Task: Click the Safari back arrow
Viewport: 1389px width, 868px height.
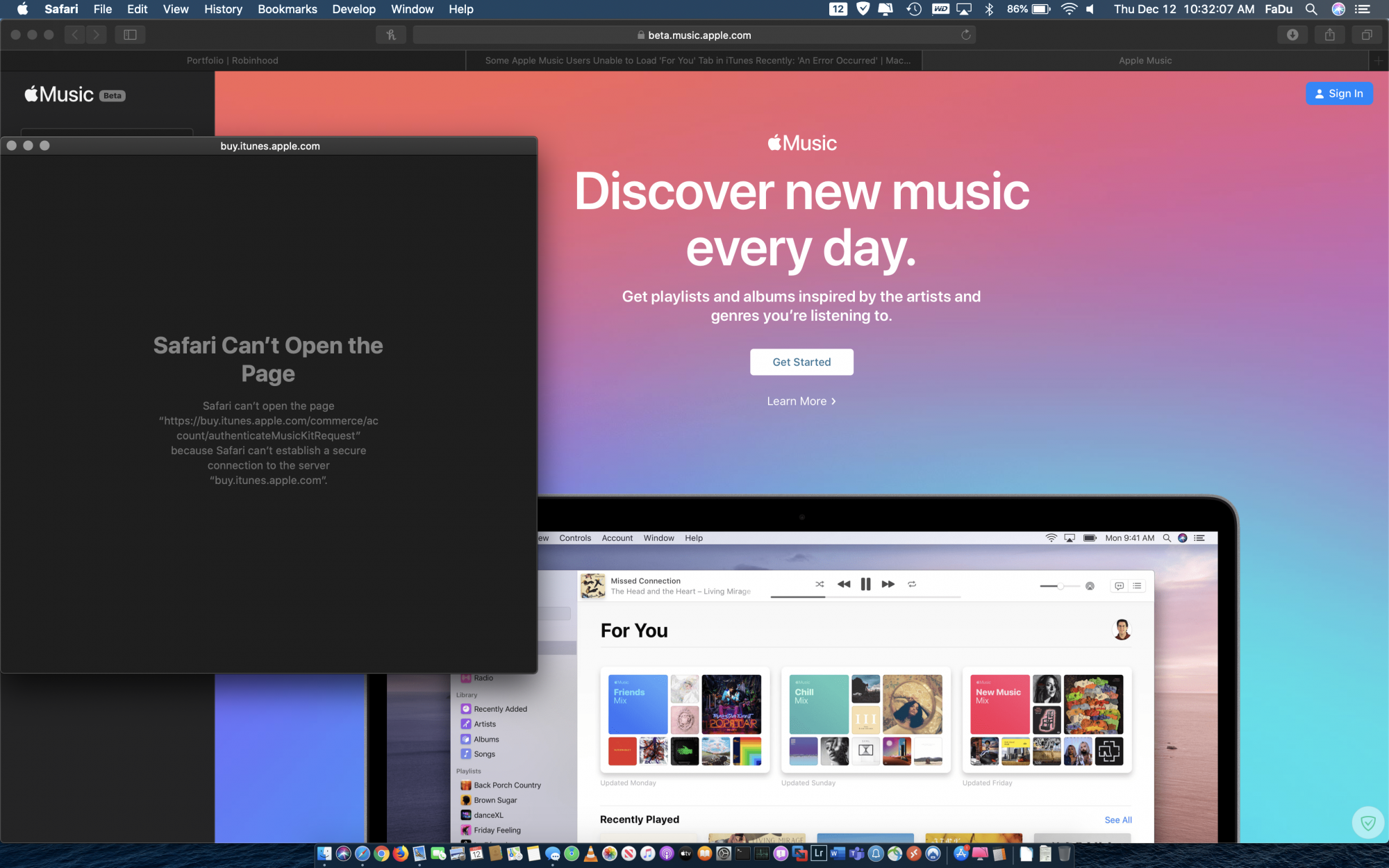Action: (x=75, y=35)
